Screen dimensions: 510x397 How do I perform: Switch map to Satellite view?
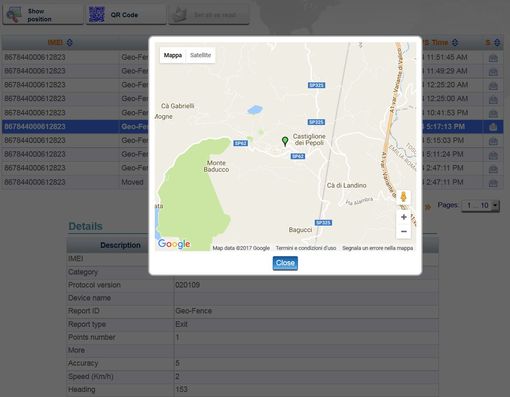[x=200, y=55]
